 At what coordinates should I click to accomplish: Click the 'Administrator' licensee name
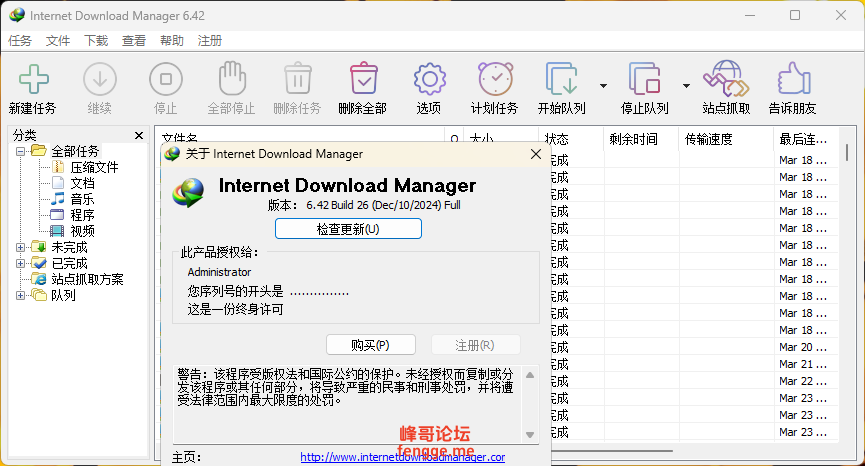[x=219, y=272]
